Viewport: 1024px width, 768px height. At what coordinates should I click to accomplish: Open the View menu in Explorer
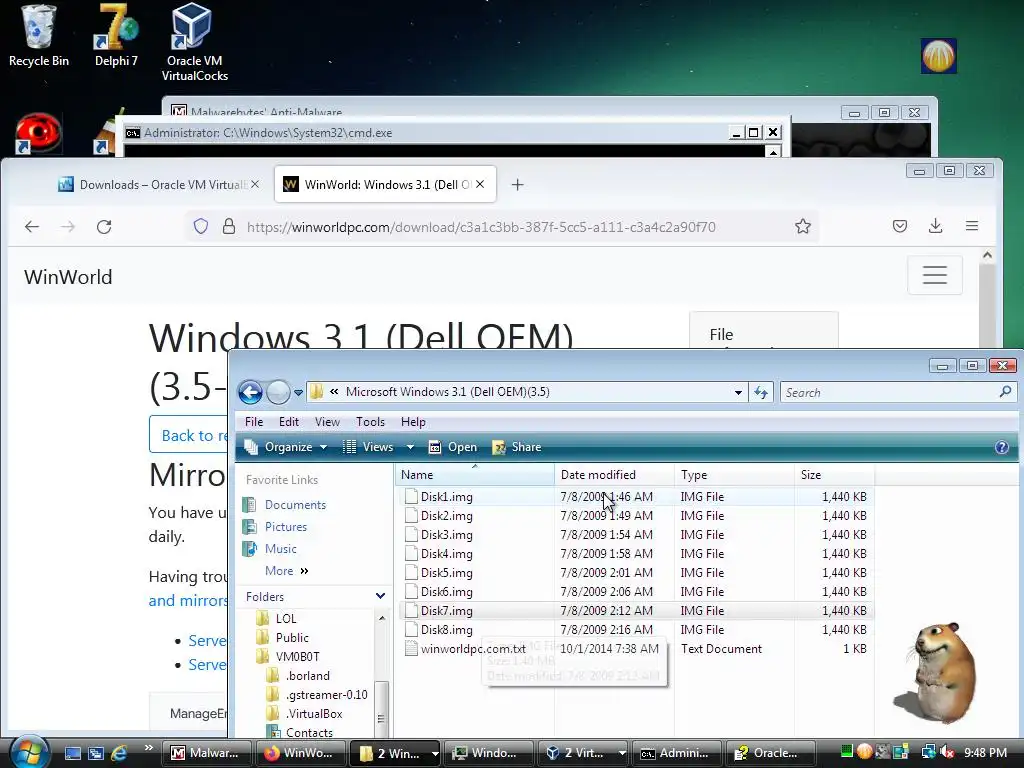pos(327,422)
